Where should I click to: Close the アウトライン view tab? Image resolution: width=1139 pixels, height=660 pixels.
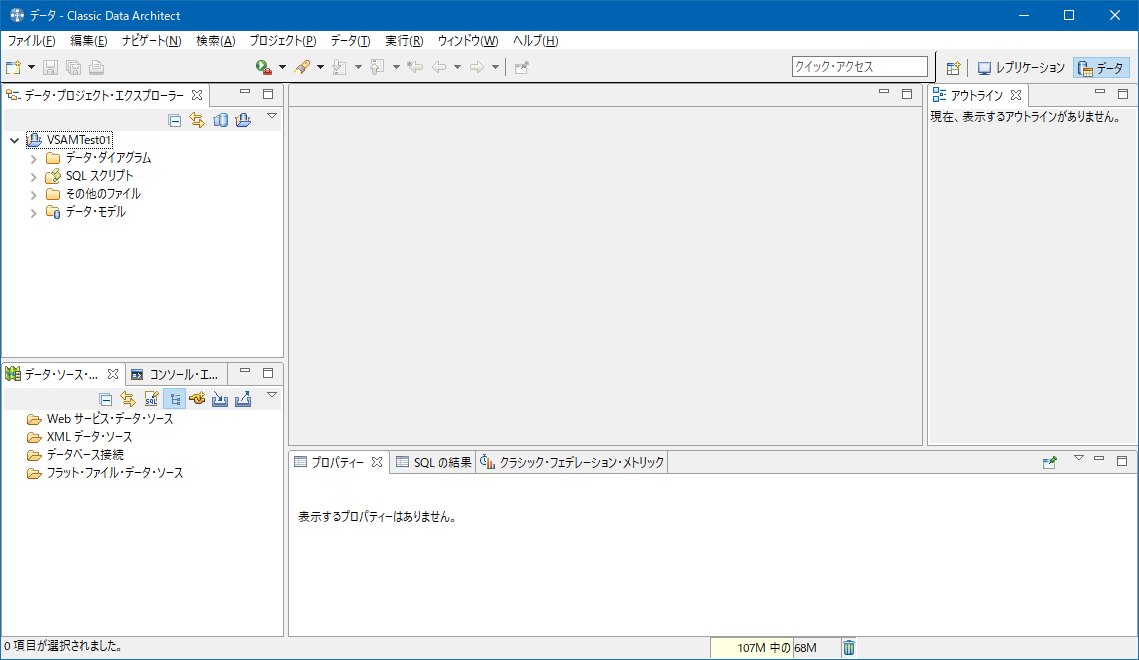point(1016,95)
